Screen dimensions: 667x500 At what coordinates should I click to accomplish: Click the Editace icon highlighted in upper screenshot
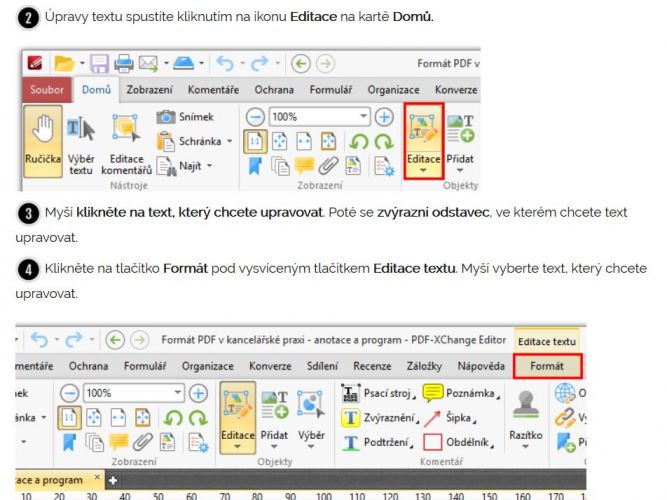coord(423,140)
